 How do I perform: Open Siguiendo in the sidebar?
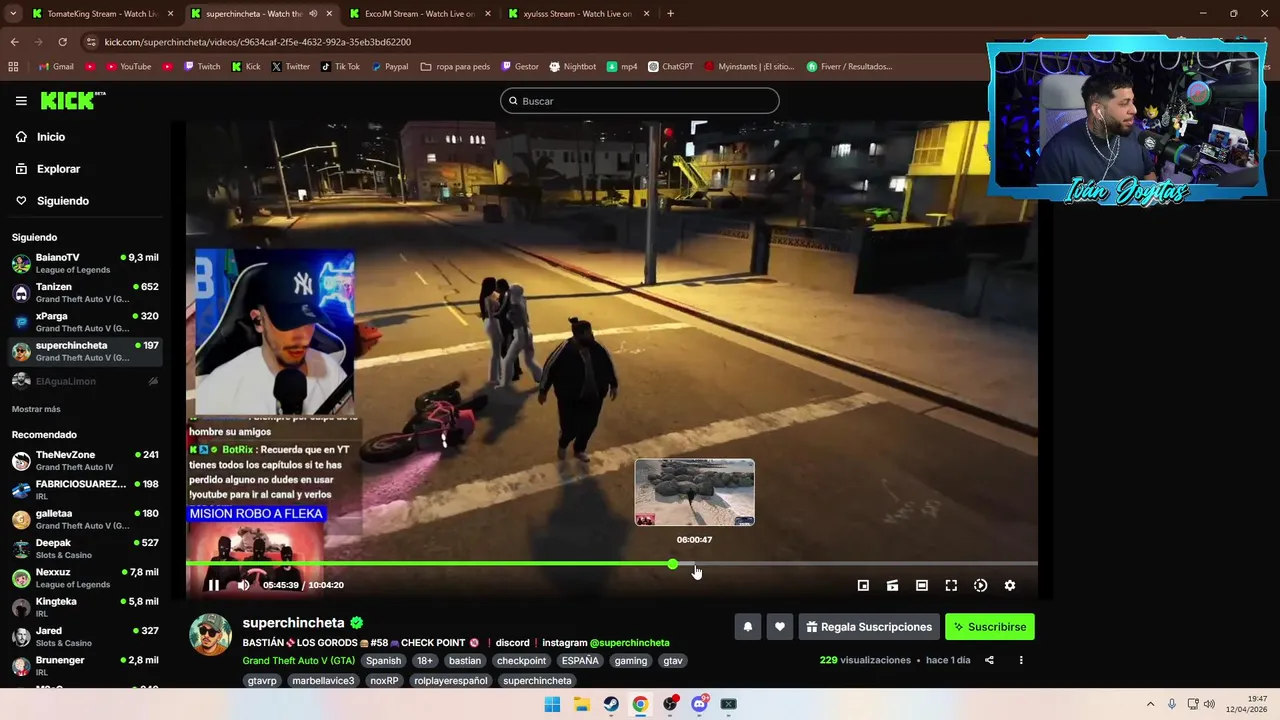(63, 201)
